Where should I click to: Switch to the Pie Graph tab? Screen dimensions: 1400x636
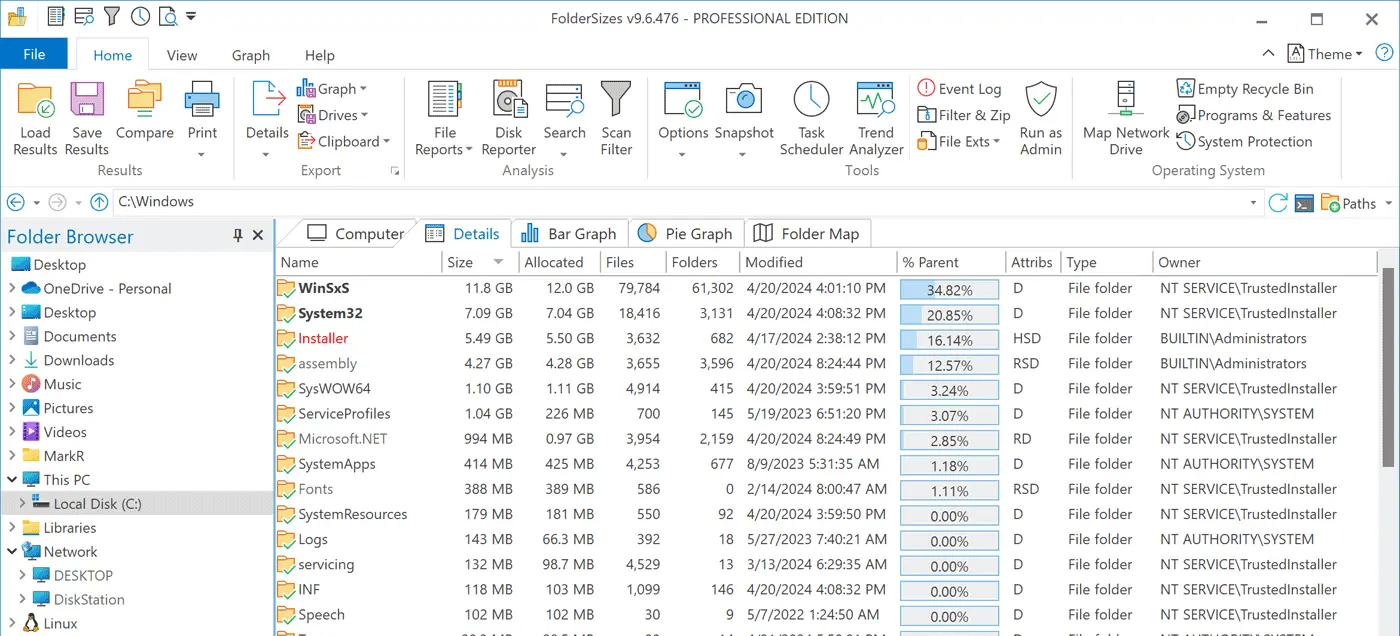pyautogui.click(x=685, y=233)
